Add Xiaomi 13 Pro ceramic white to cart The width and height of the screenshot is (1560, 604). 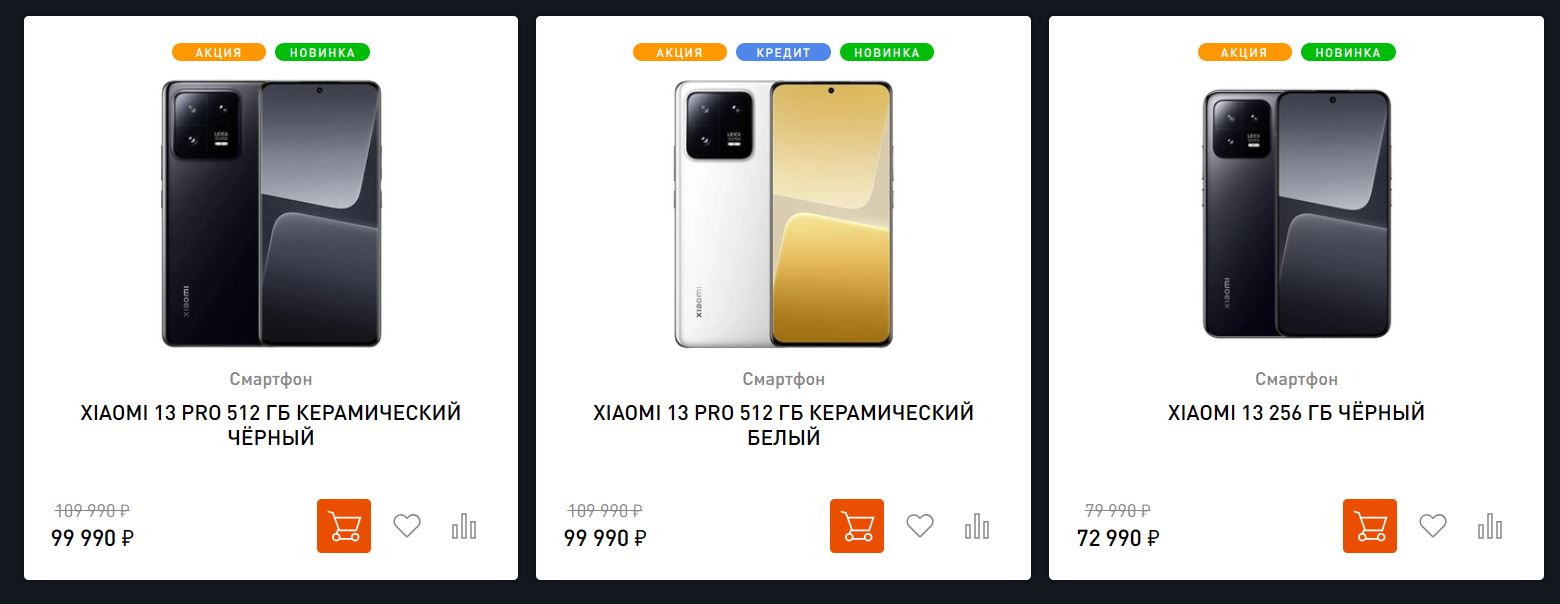click(x=857, y=526)
